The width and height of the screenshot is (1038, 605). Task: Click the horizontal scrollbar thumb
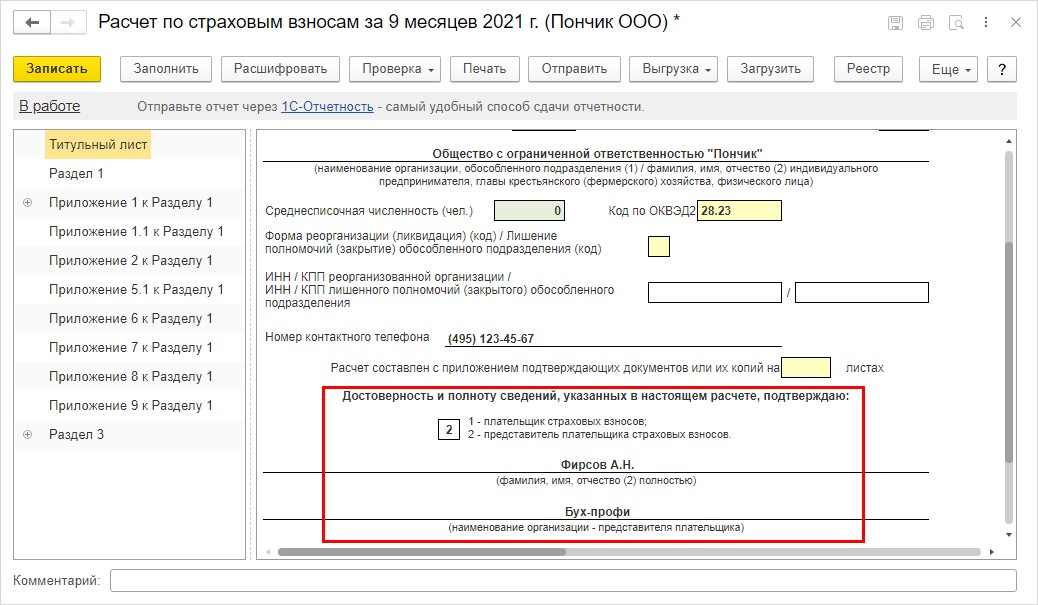422,551
